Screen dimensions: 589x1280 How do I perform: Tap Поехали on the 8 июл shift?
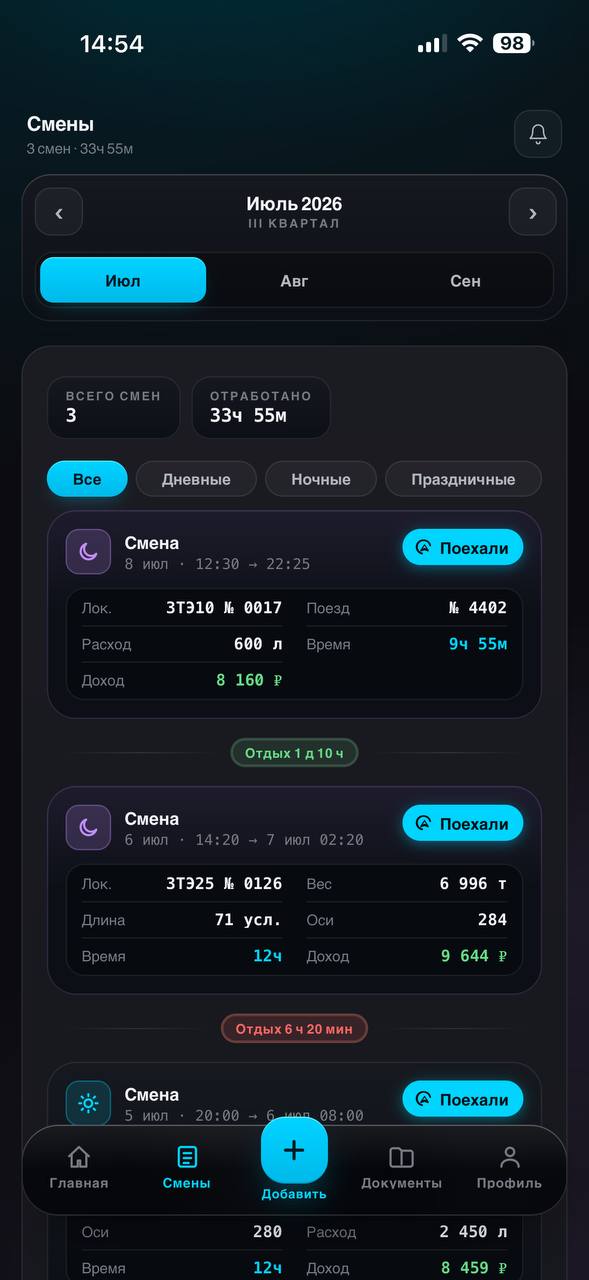click(x=463, y=547)
